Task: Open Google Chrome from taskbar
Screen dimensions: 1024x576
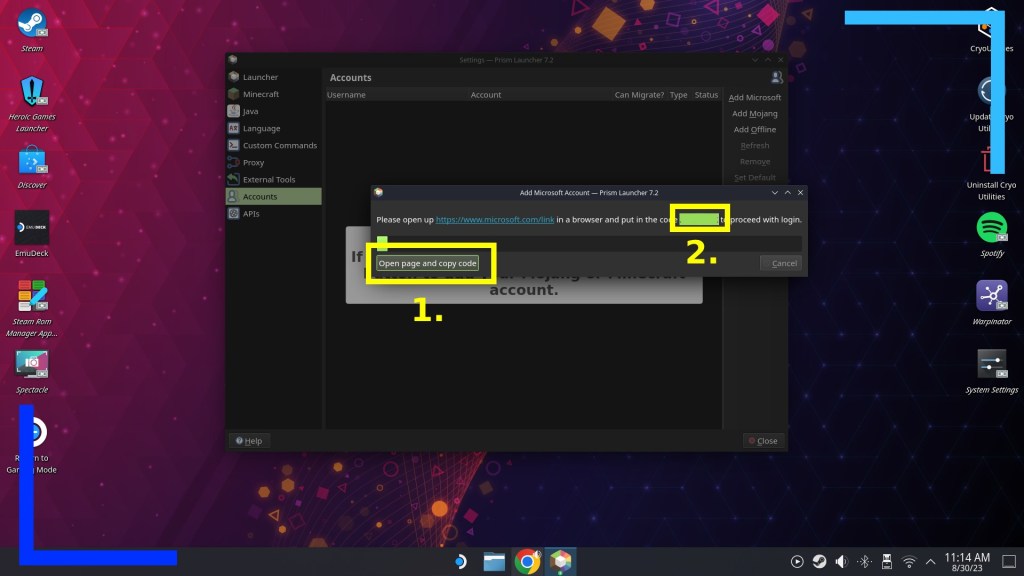Action: click(x=527, y=562)
